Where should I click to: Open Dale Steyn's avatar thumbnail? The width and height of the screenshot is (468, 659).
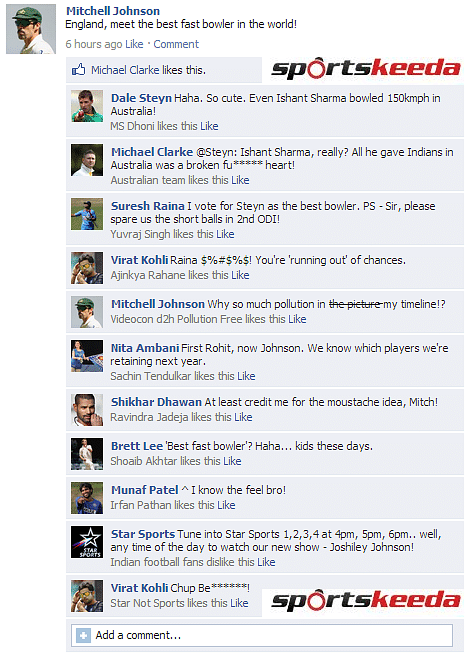(87, 106)
